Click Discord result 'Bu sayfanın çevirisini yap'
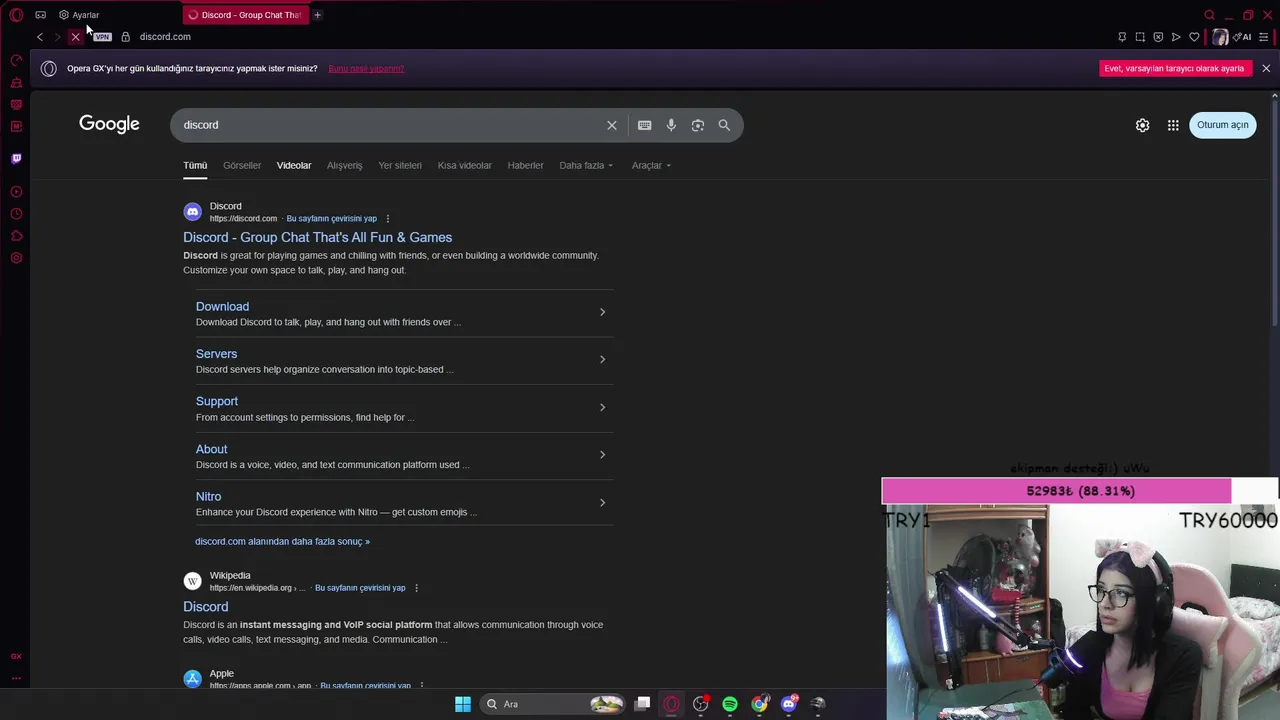1280x720 pixels. [331, 219]
